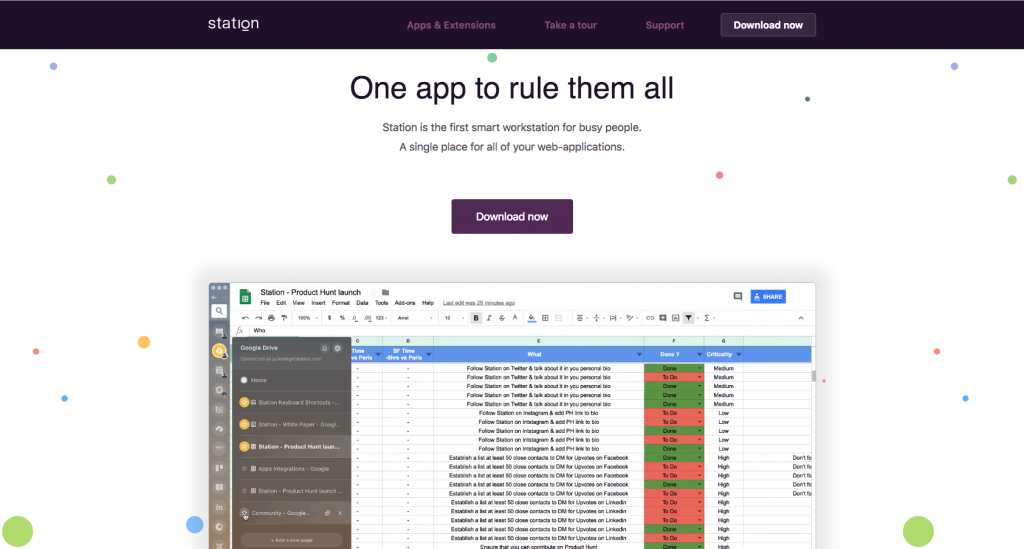The width and height of the screenshot is (1024, 549).
Task: Select the Google Drive sidebar icon
Action: (x=219, y=351)
